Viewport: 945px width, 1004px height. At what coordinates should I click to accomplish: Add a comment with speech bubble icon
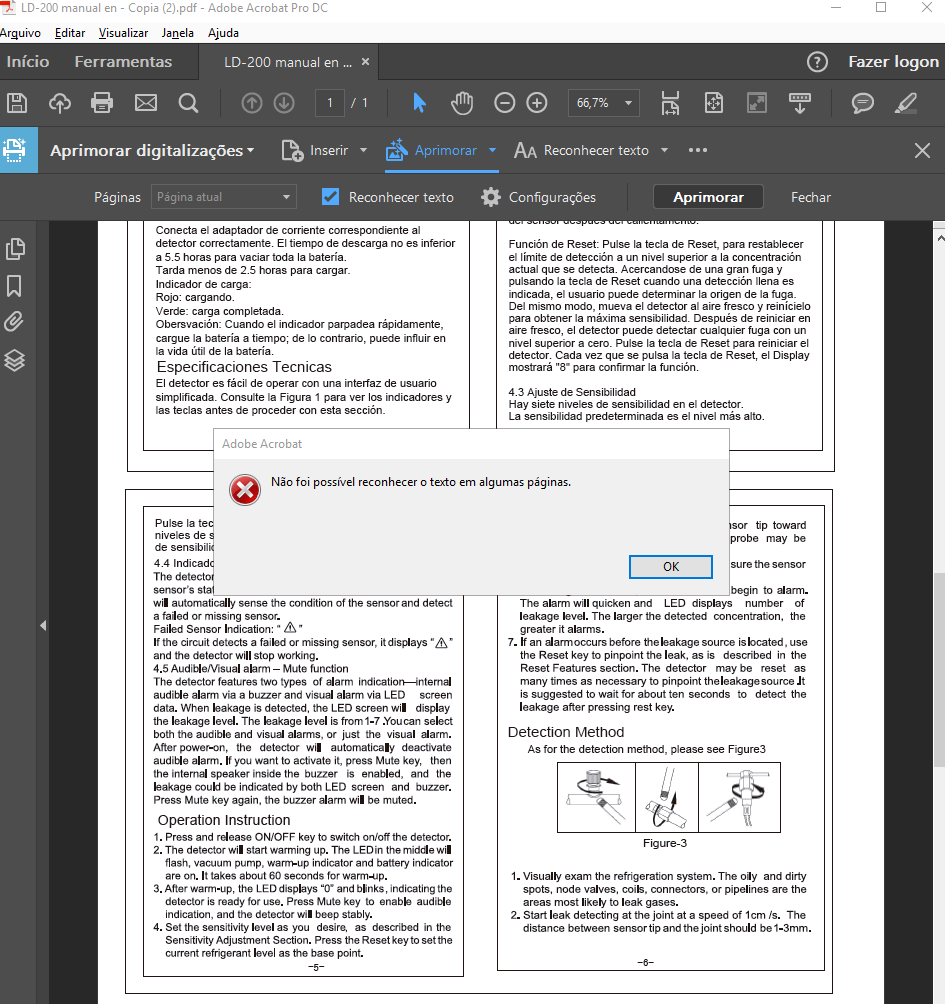[x=862, y=103]
